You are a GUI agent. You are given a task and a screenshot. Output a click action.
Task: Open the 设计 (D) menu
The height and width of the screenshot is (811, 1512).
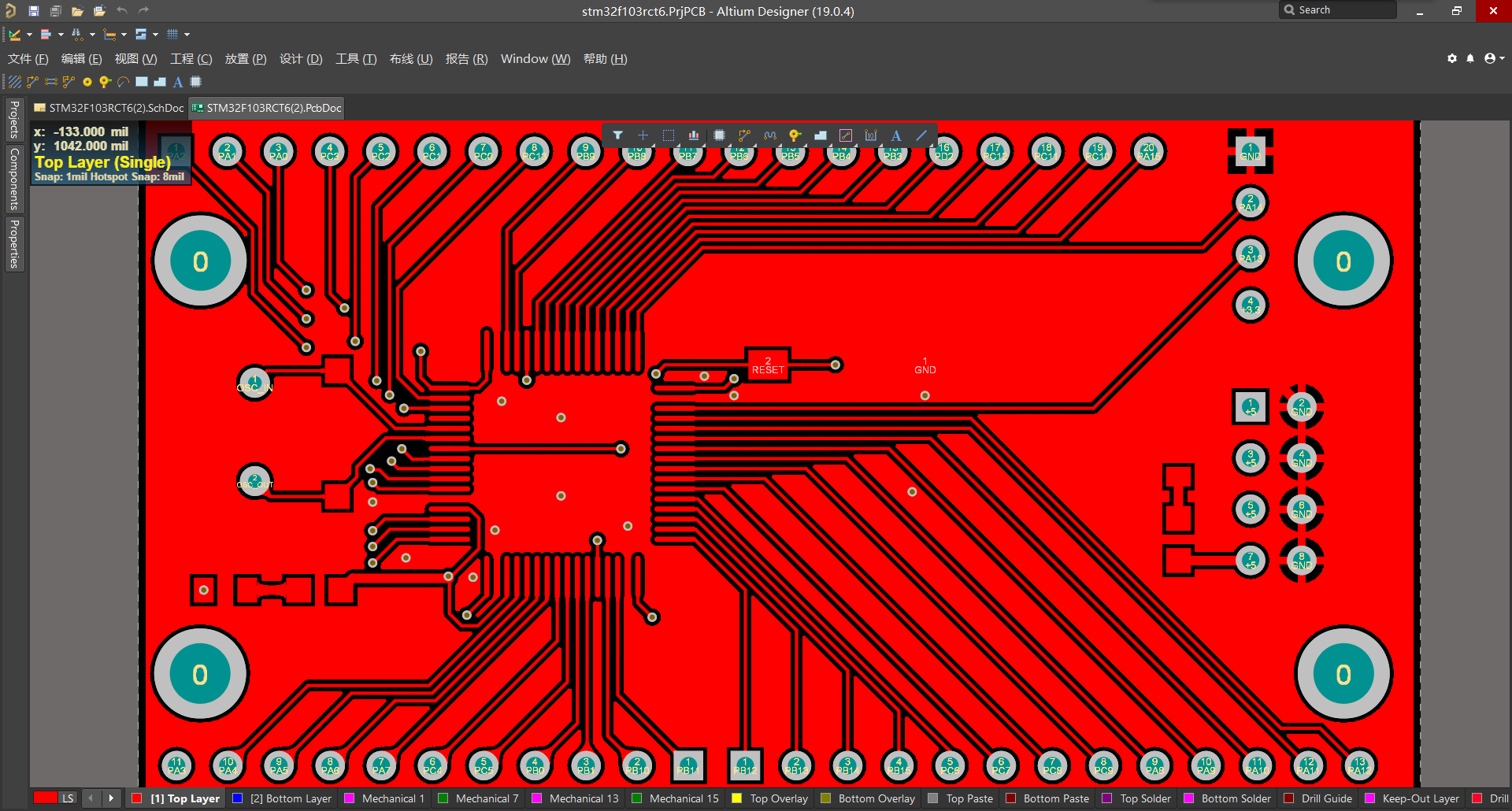pos(301,59)
